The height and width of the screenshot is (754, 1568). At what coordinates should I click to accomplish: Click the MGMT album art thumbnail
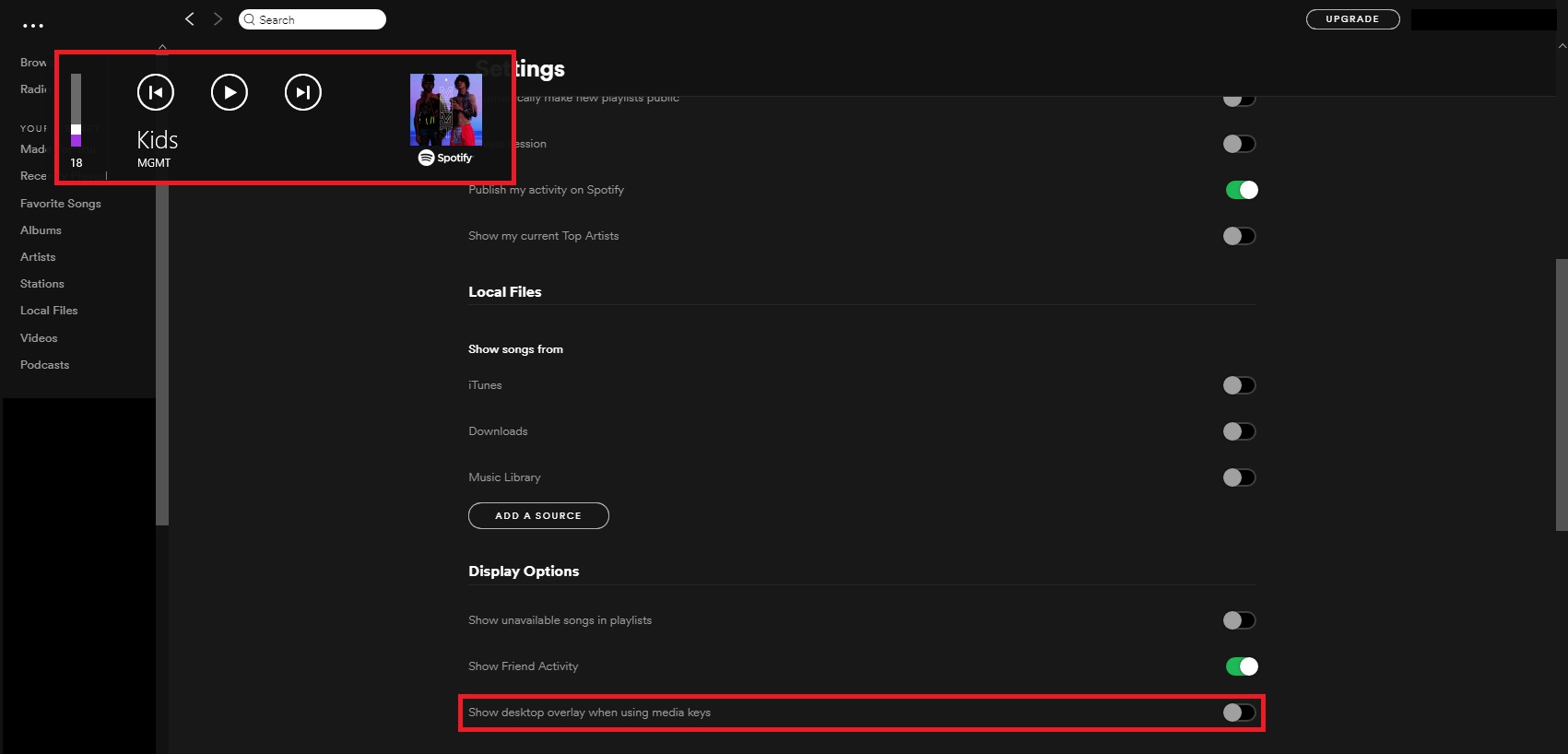(x=446, y=110)
